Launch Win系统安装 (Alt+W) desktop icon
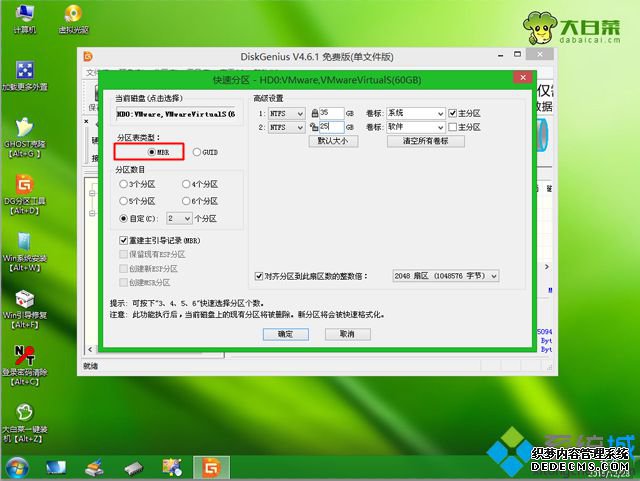This screenshot has height=481, width=640. click(x=24, y=252)
